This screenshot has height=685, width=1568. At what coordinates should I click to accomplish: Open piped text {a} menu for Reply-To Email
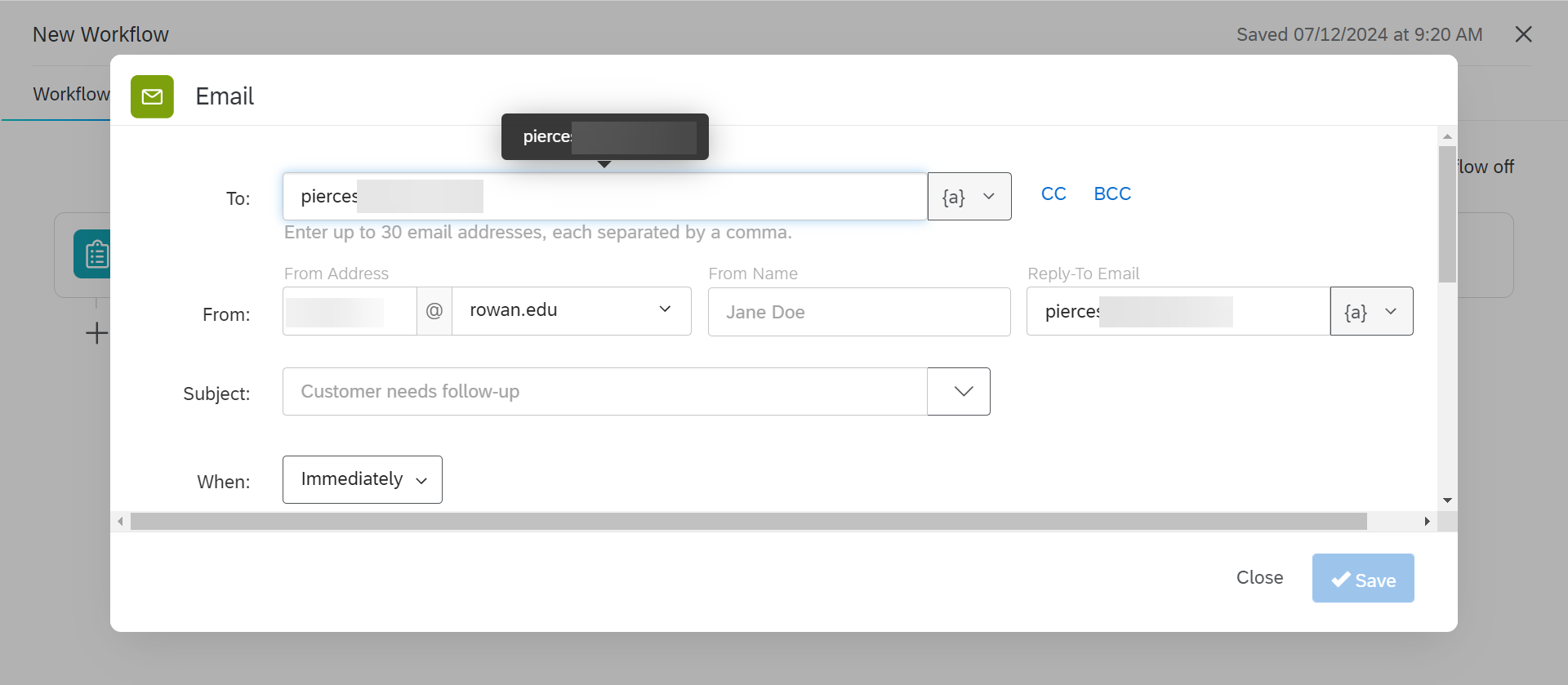pyautogui.click(x=1371, y=311)
